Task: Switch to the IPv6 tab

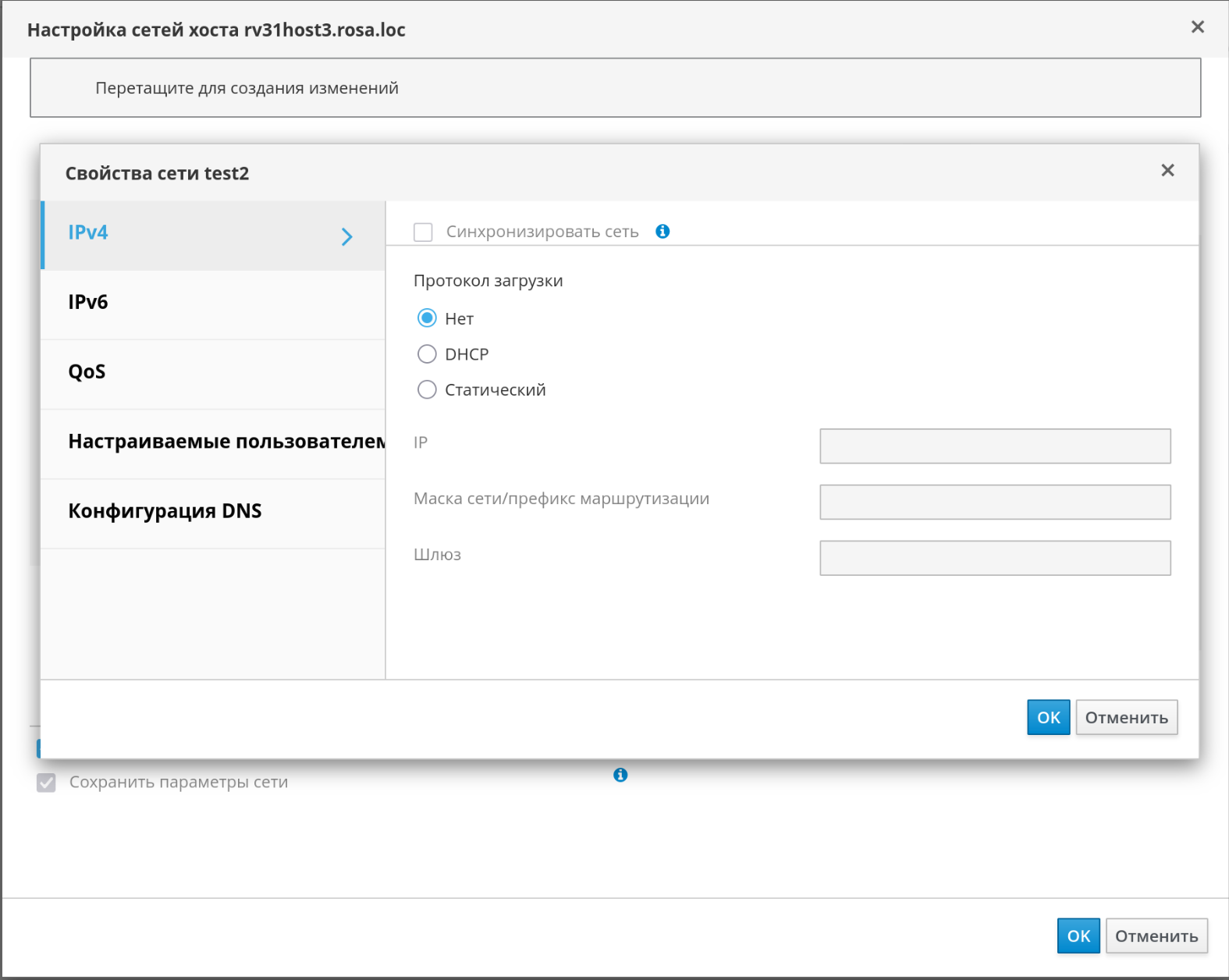Action: click(212, 303)
